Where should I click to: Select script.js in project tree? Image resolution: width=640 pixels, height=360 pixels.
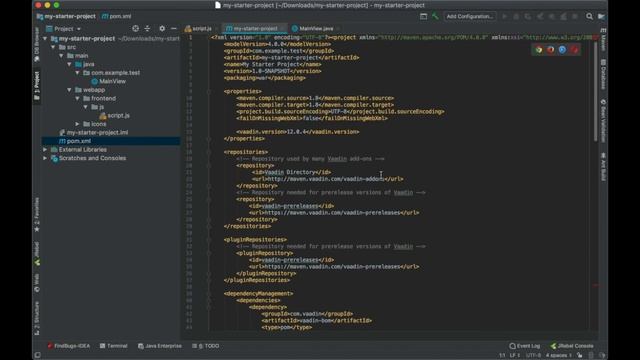click(x=115, y=116)
